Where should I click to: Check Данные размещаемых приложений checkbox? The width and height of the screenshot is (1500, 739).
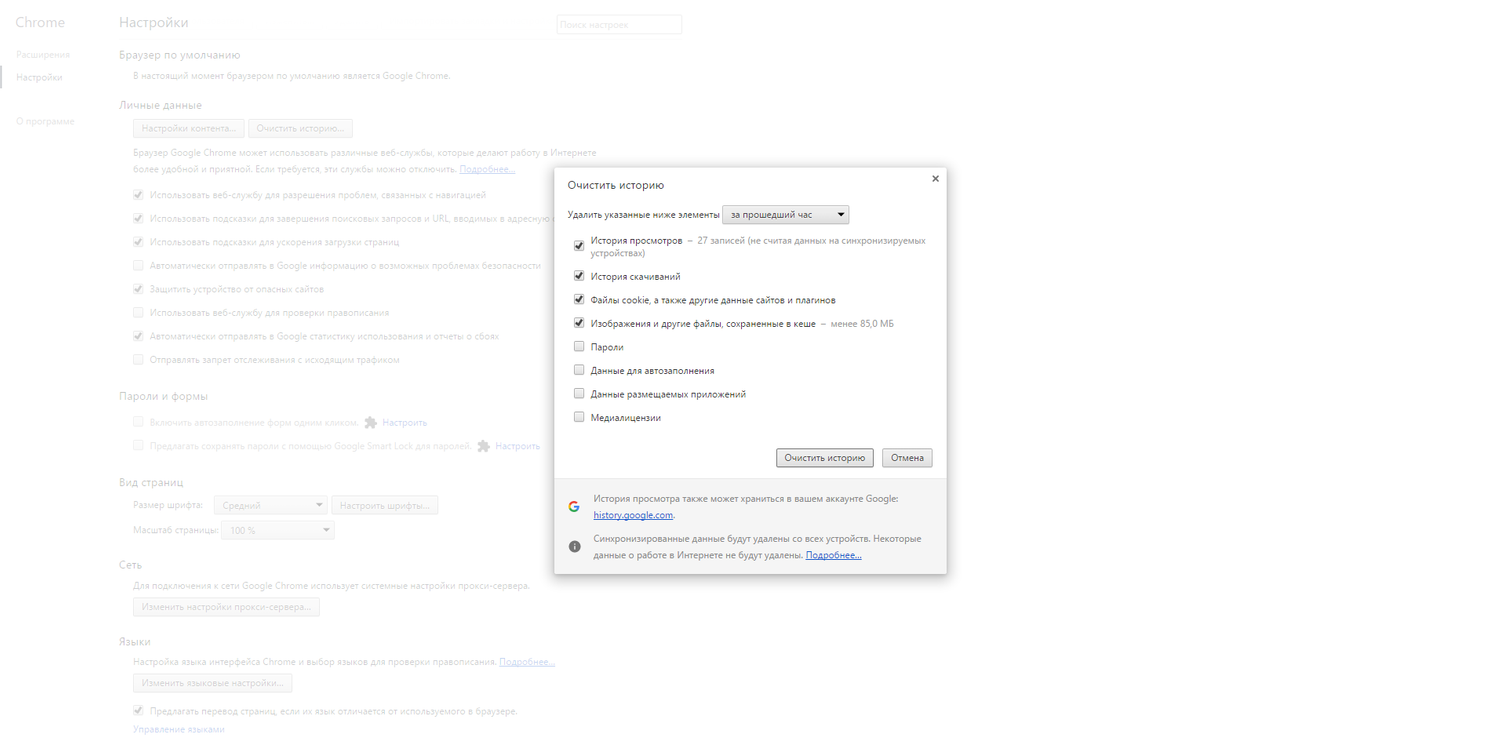[x=579, y=393]
